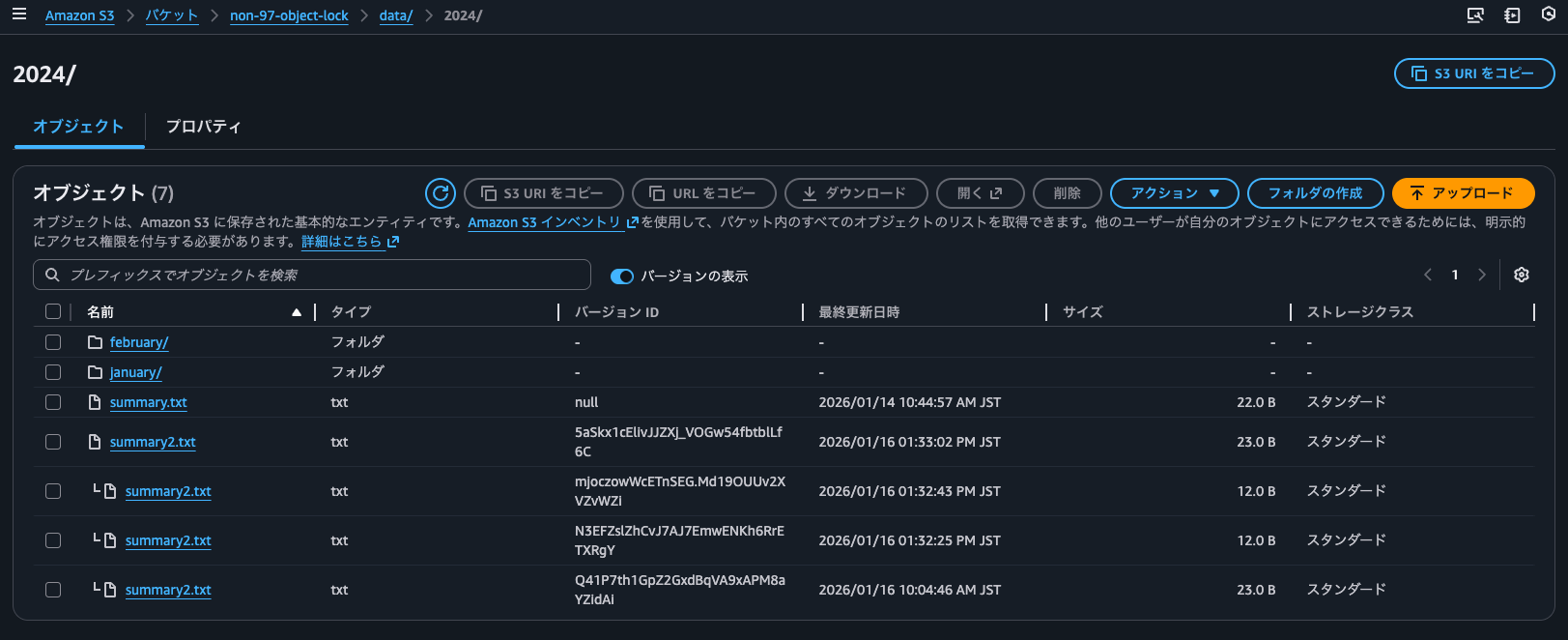This screenshot has height=640, width=1568.
Task: Go to next page arrow
Action: coord(1482,275)
